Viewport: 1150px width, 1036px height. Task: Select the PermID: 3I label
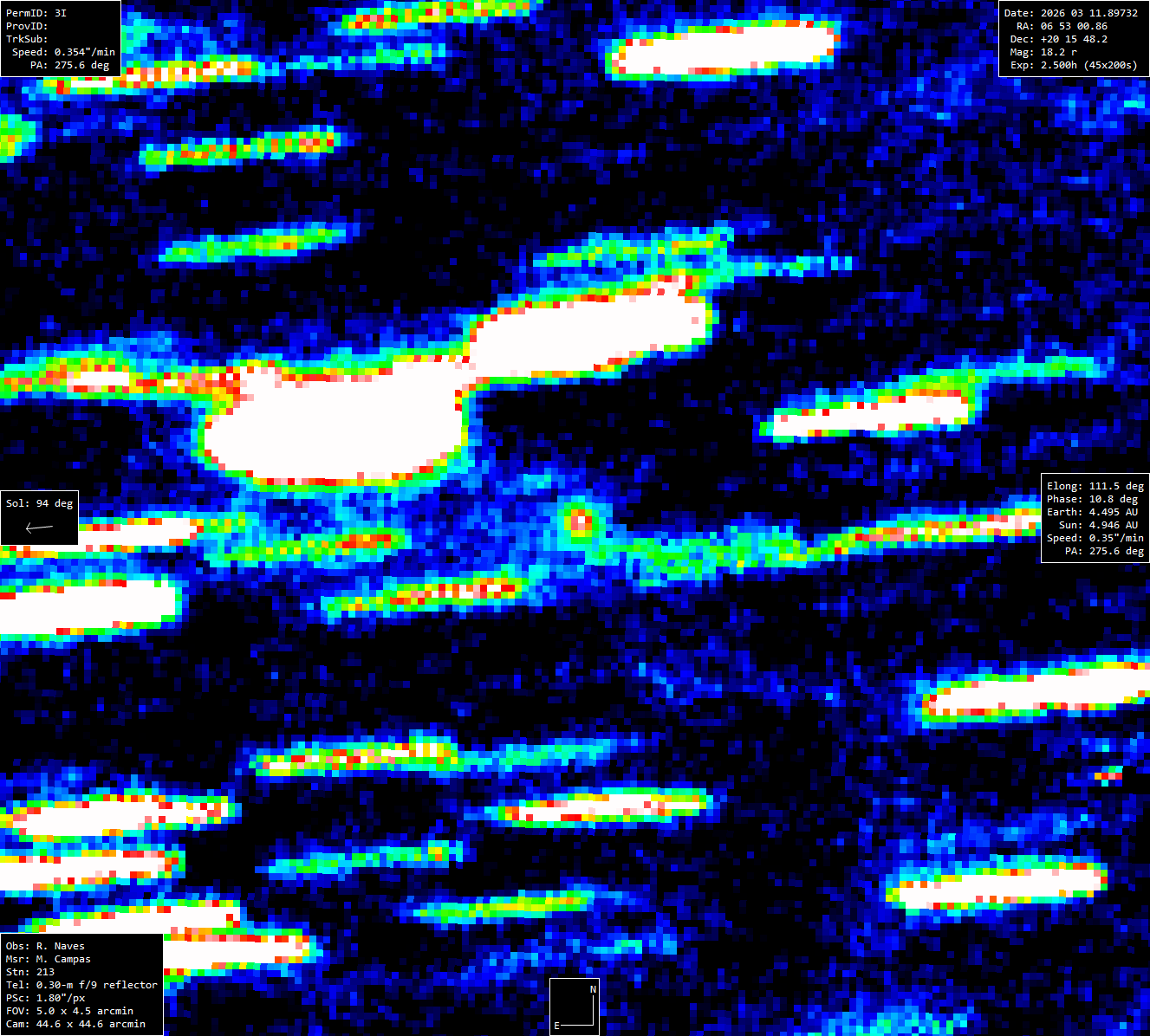tap(36, 13)
